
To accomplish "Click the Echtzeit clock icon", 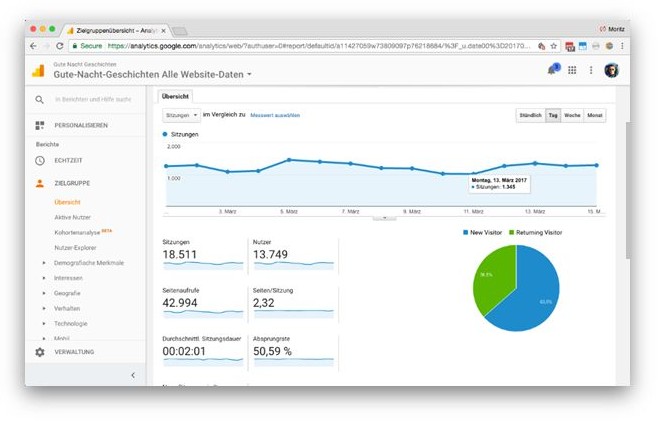I will [40, 160].
